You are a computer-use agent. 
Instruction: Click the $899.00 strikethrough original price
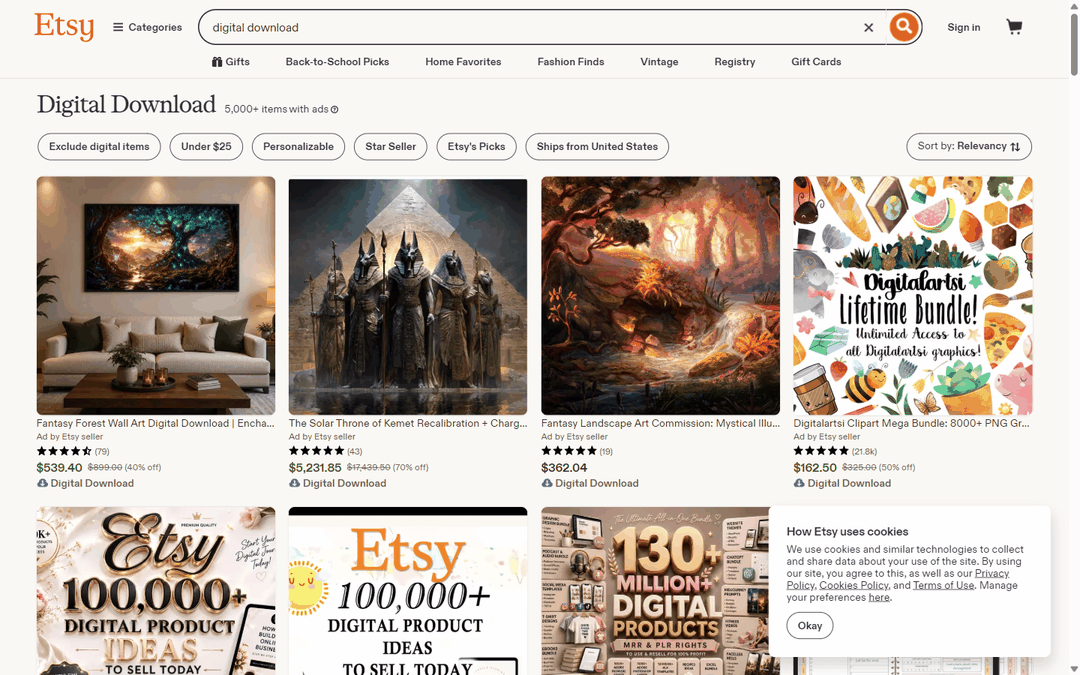point(105,468)
